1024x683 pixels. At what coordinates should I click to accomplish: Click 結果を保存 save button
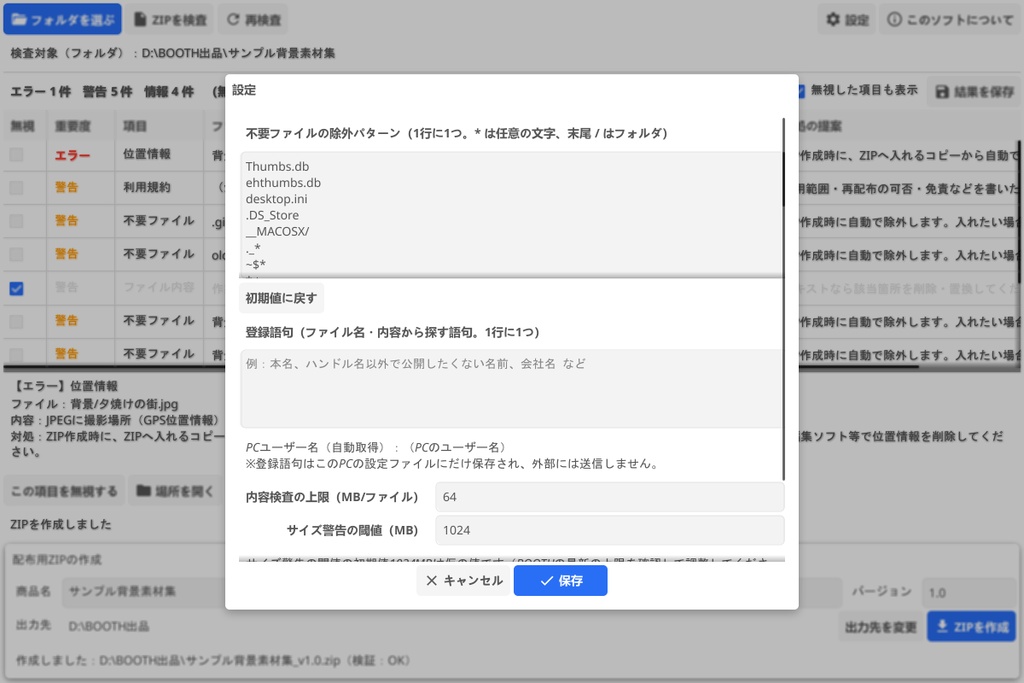[974, 92]
